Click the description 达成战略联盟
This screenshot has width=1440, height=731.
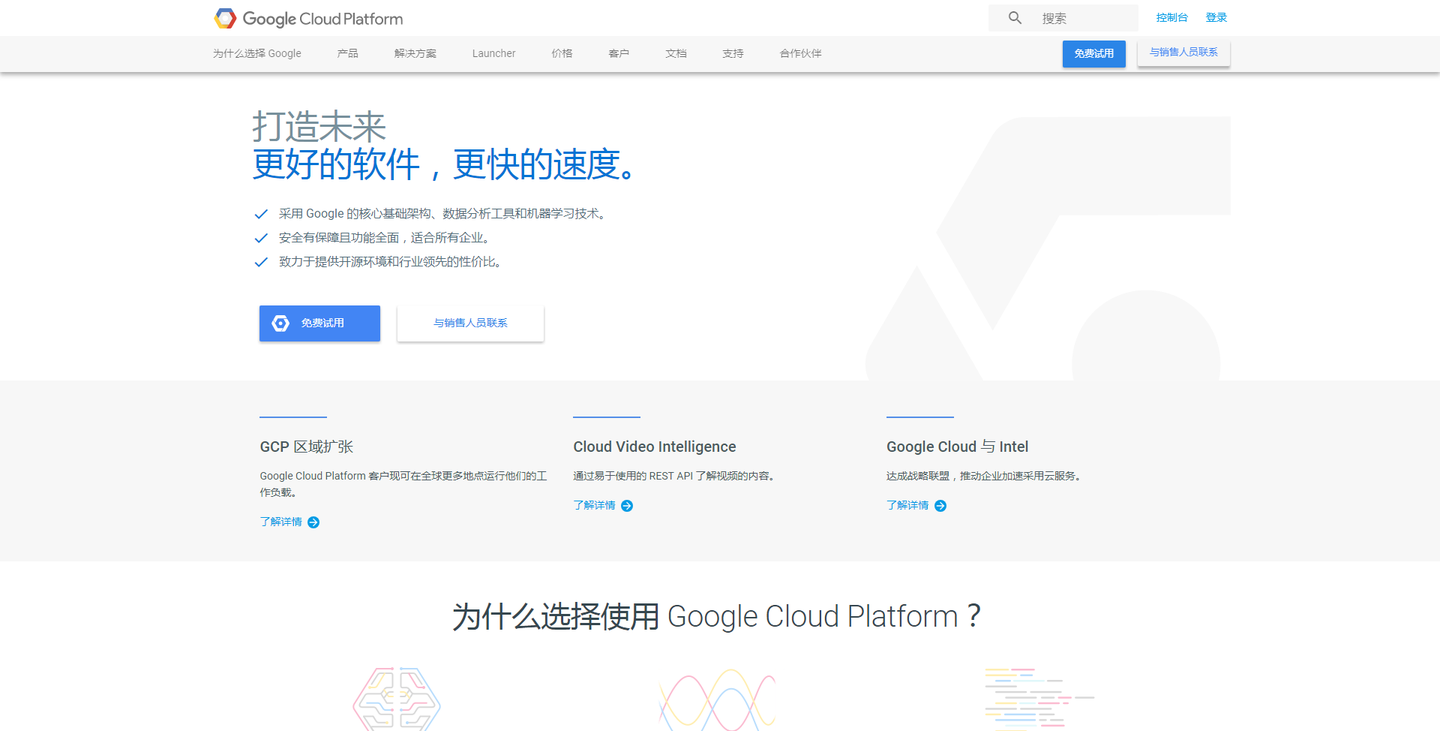coord(984,477)
